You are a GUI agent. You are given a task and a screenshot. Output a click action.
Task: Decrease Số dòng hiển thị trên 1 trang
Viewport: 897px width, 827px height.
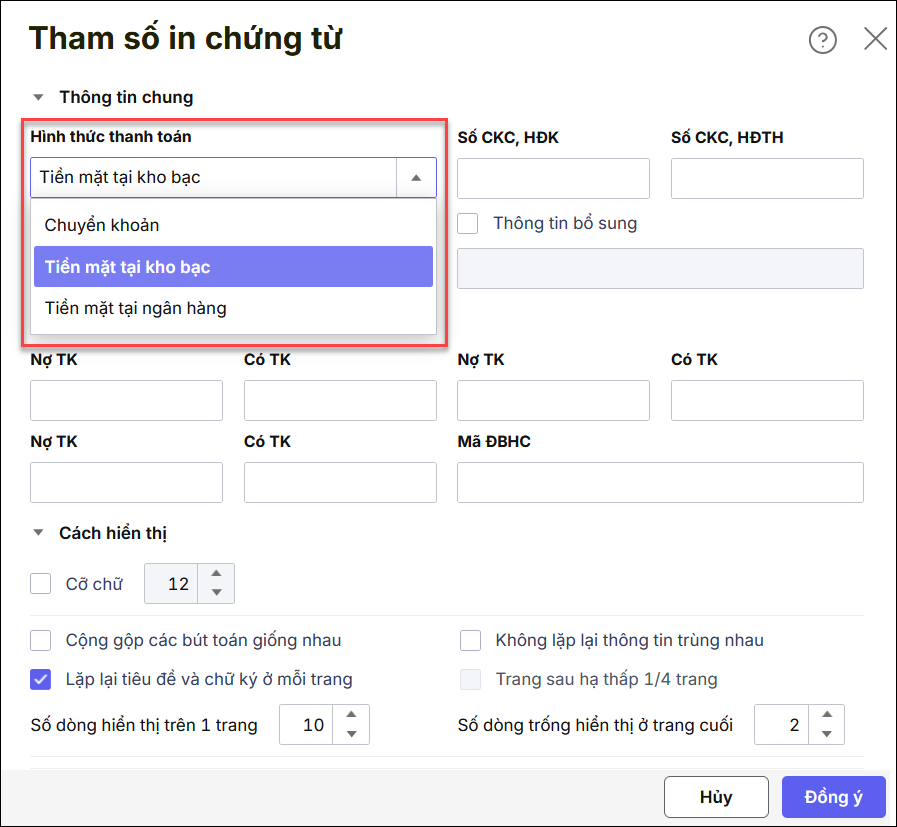click(x=351, y=734)
